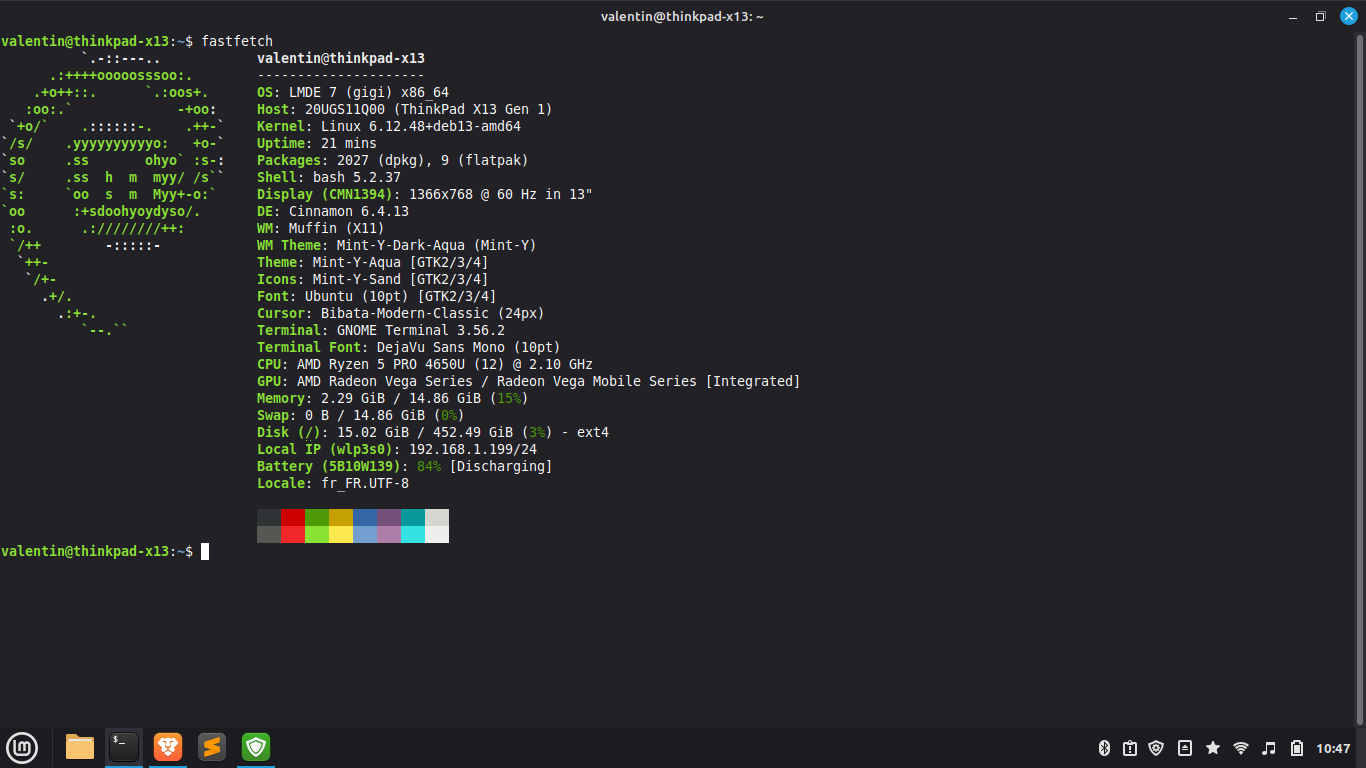
Task: Open the sound applet music note
Action: (1269, 748)
